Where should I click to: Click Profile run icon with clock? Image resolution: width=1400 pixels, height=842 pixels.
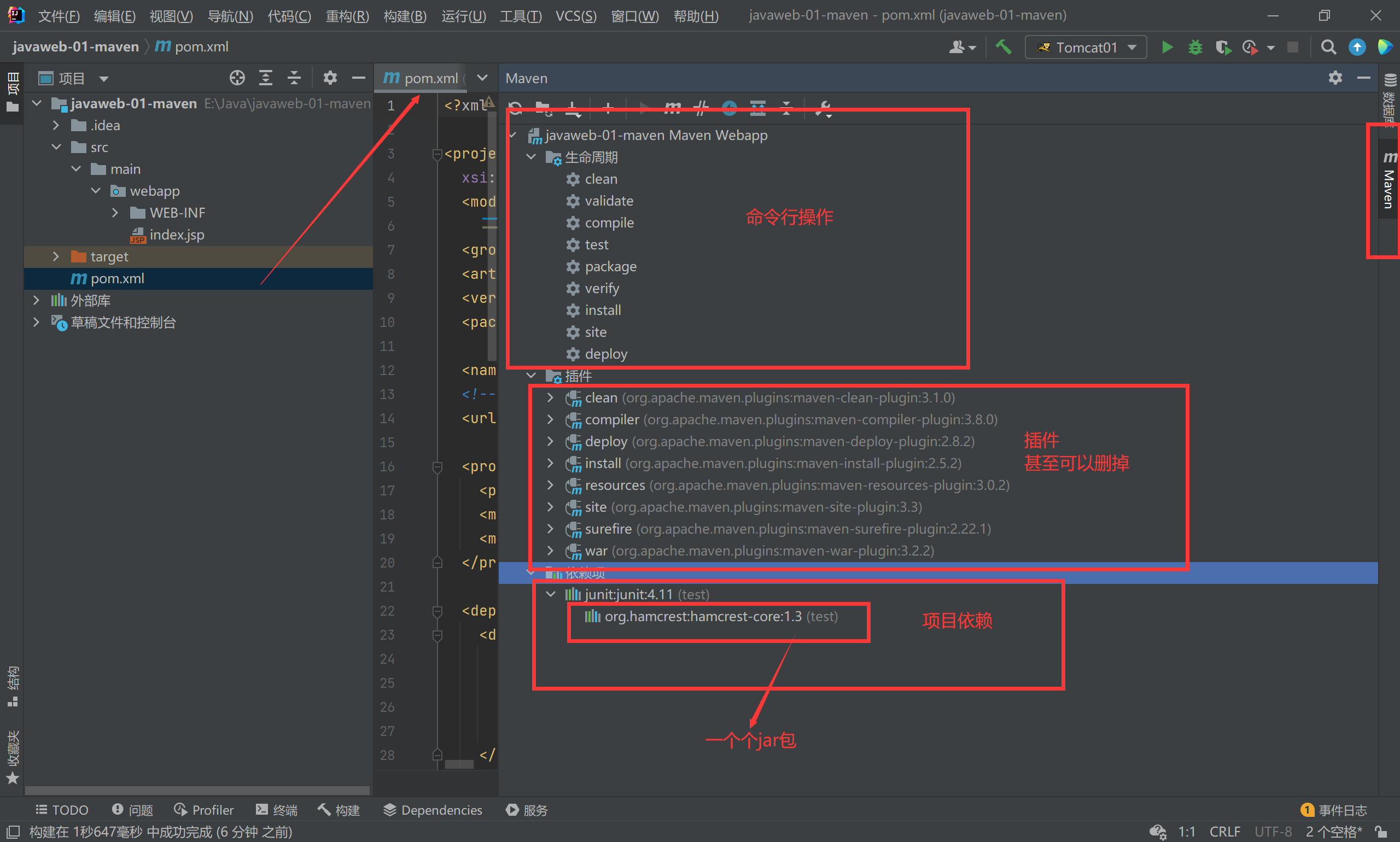click(1250, 47)
